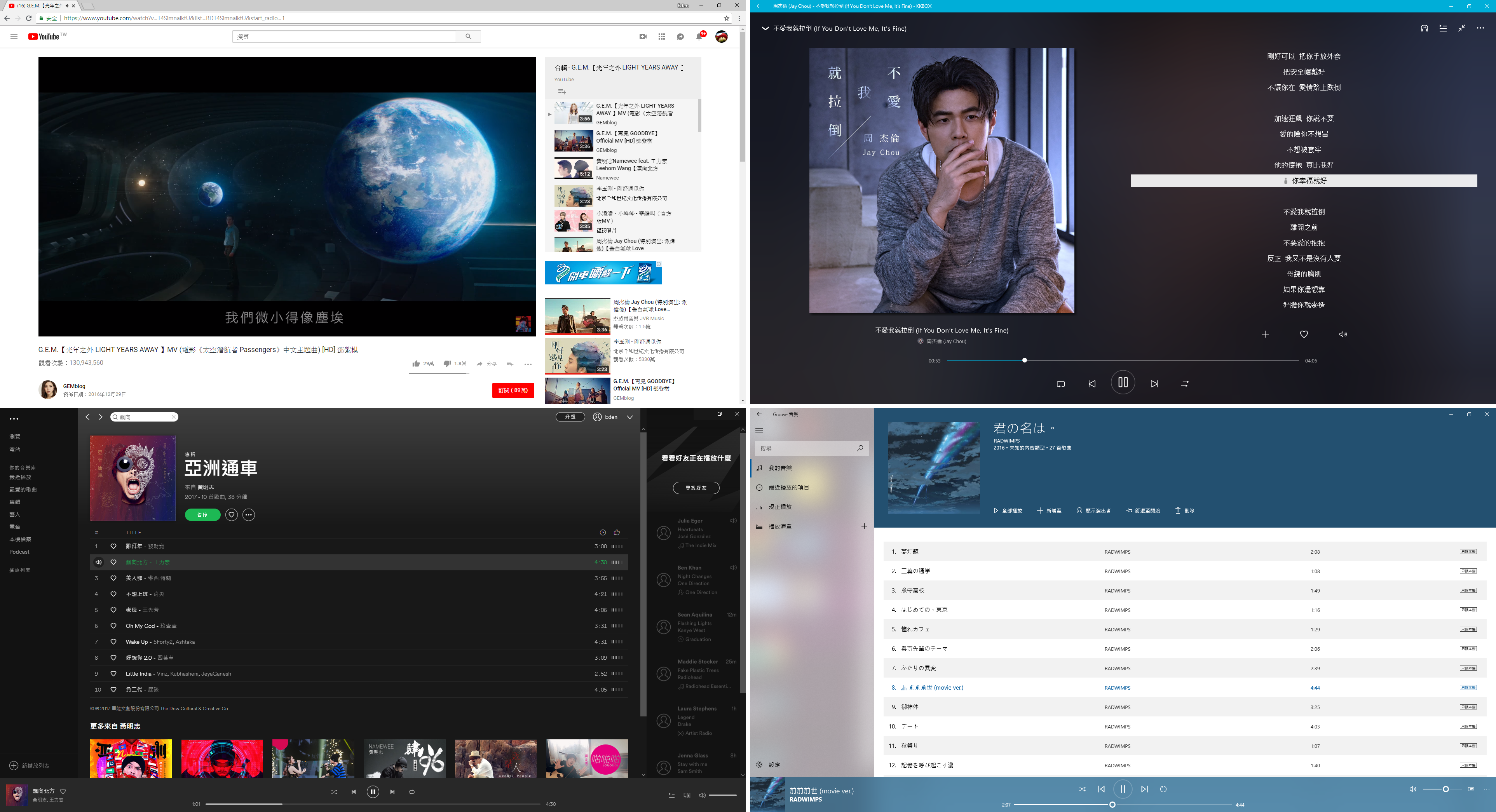The height and width of the screenshot is (812, 1496).
Task: Open Spotify queue icon
Action: point(671,795)
